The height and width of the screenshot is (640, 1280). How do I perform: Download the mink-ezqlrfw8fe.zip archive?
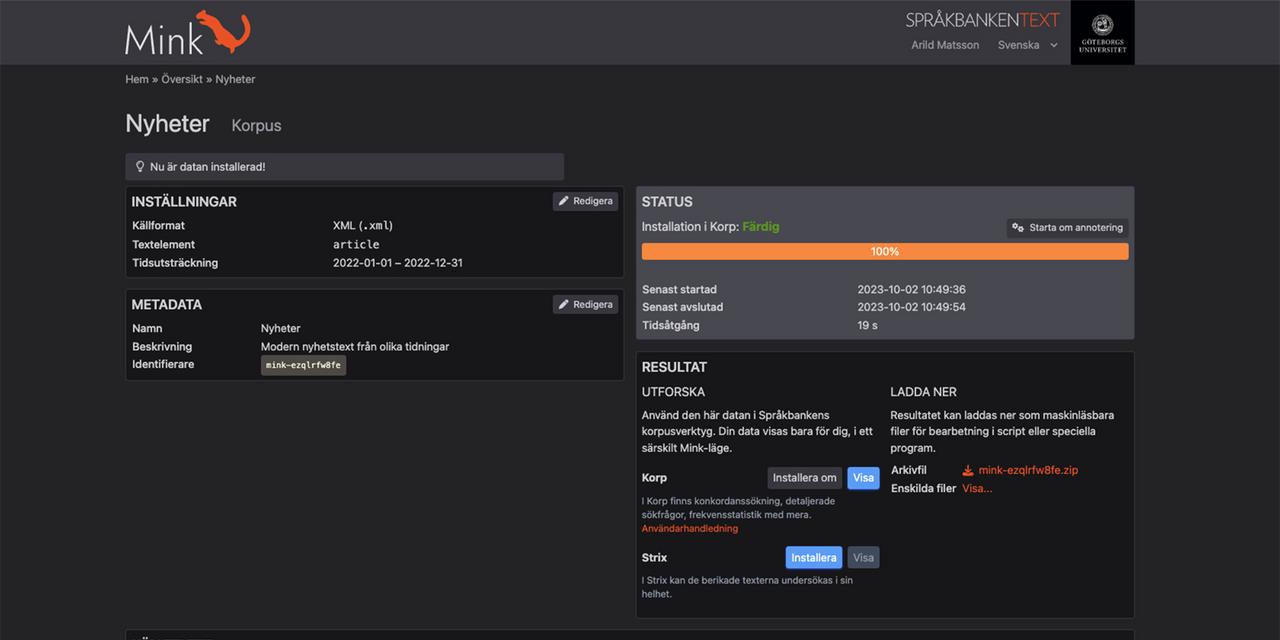coord(1028,470)
